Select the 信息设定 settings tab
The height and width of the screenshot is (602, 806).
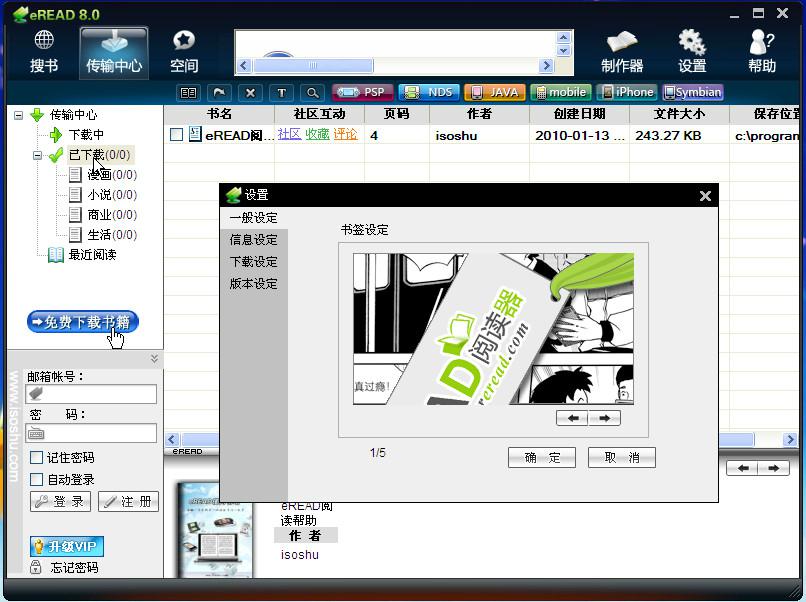pyautogui.click(x=253, y=240)
